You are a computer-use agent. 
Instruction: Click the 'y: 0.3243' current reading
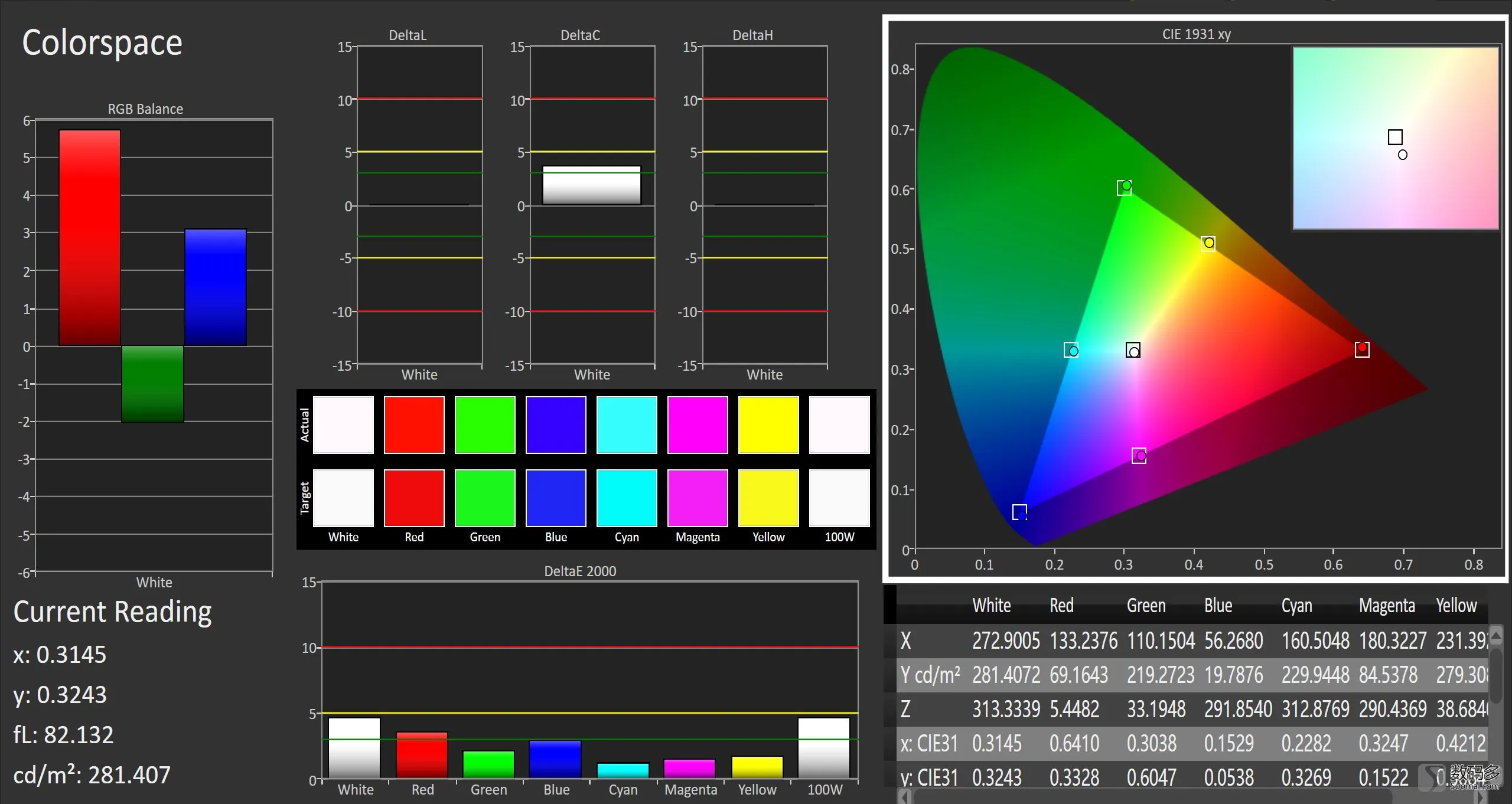(x=60, y=695)
